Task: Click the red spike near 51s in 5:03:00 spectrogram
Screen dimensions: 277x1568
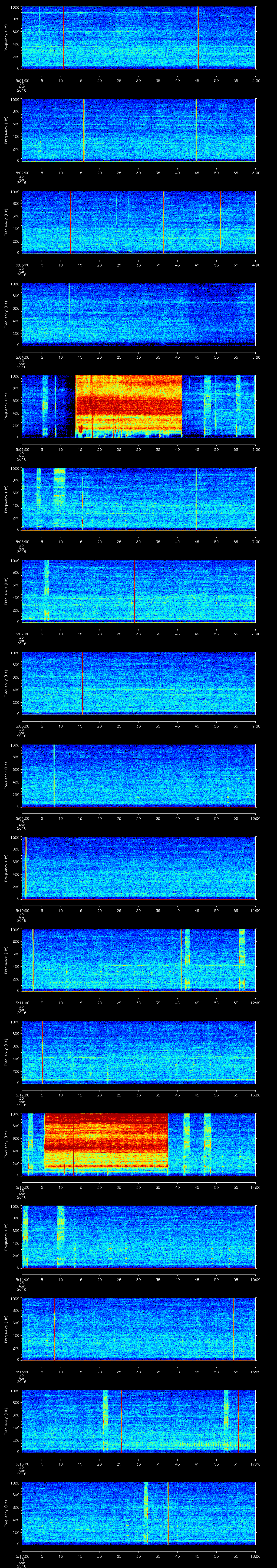Action: (x=220, y=222)
